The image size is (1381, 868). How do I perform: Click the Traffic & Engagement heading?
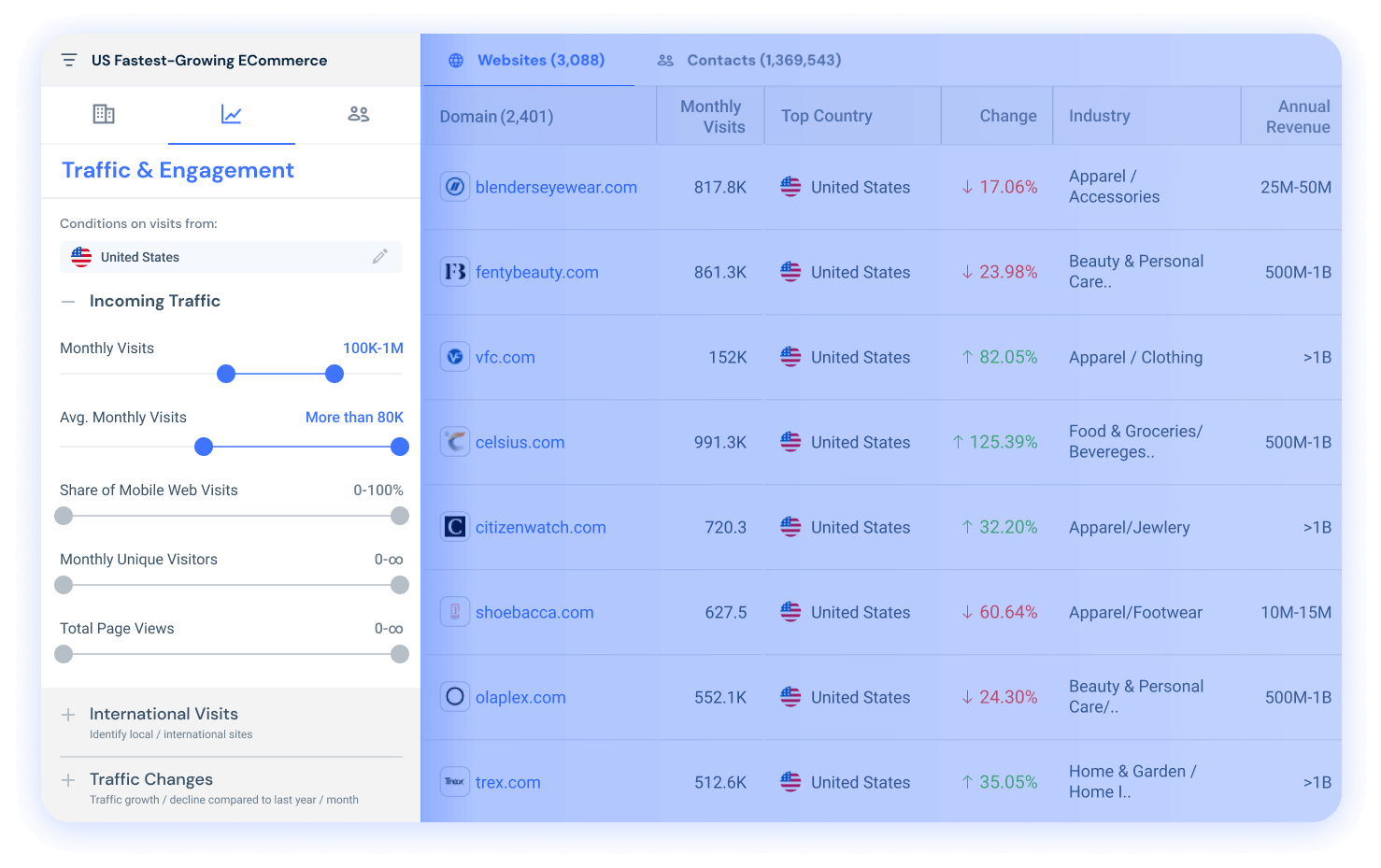pos(178,170)
